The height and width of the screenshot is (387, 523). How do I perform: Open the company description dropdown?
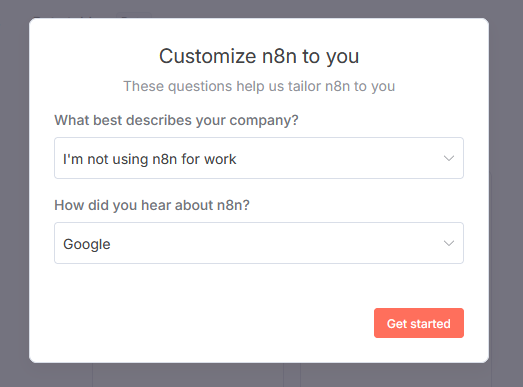(259, 158)
